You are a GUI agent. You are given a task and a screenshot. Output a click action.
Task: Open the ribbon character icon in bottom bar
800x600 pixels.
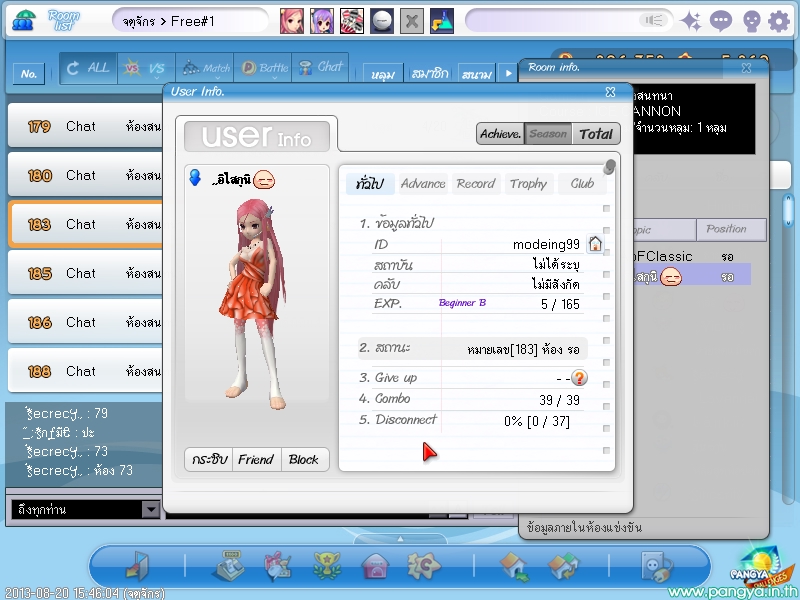pyautogui.click(x=278, y=566)
